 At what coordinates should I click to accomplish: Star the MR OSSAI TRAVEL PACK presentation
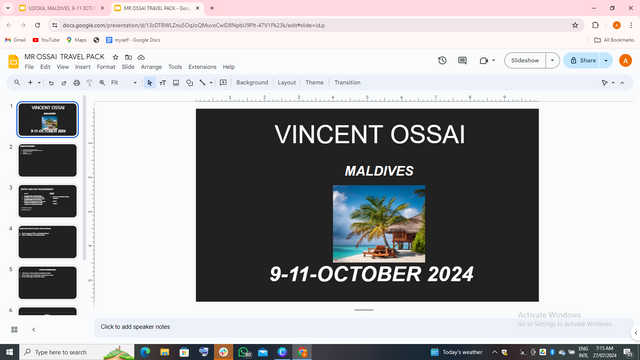point(116,57)
